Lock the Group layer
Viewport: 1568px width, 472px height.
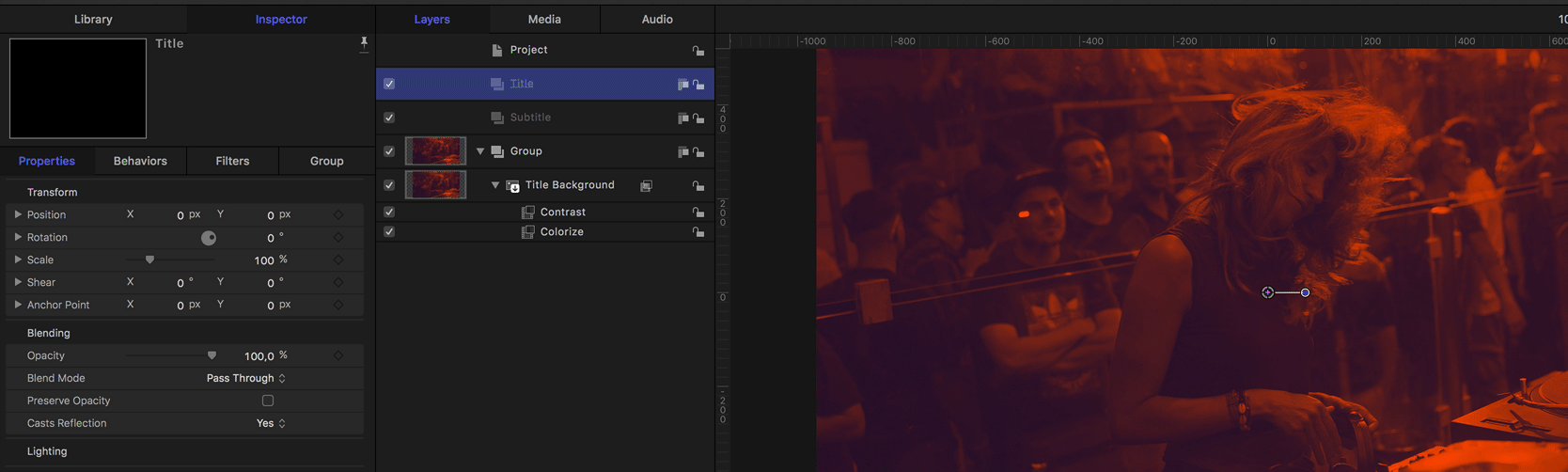[x=698, y=152]
